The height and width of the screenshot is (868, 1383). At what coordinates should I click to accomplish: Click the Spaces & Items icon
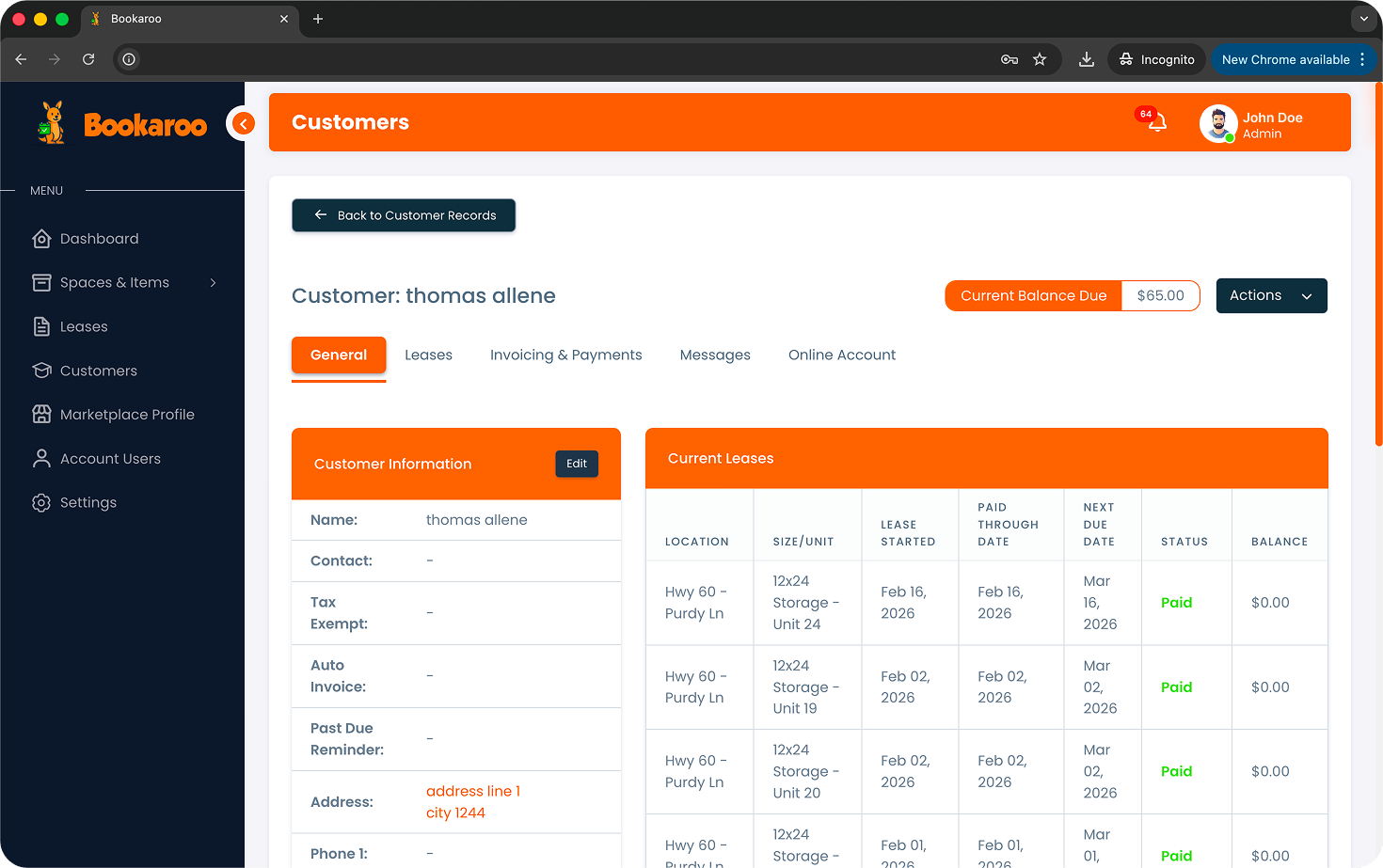[41, 282]
